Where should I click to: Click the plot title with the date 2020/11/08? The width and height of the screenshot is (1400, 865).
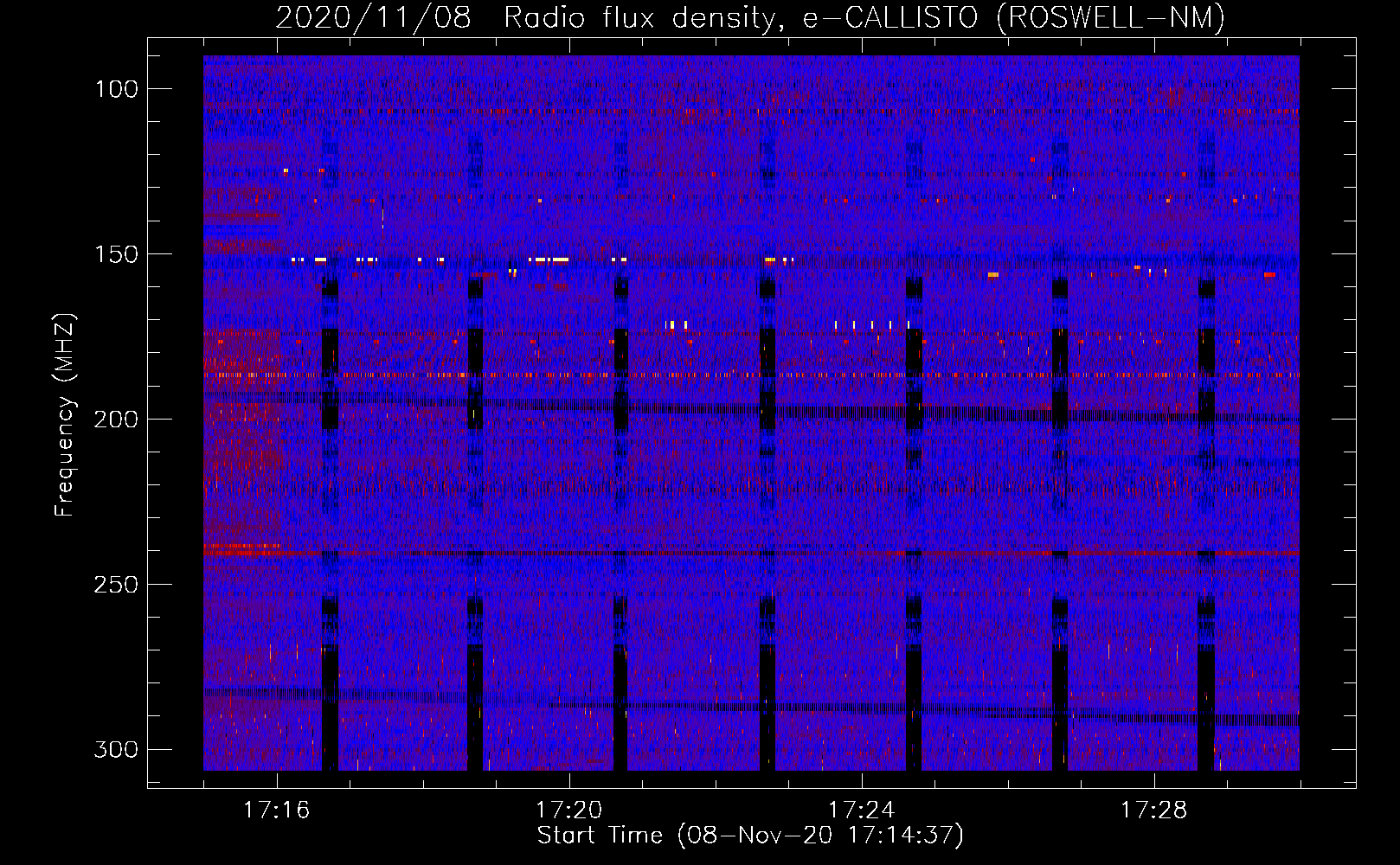tap(750, 18)
